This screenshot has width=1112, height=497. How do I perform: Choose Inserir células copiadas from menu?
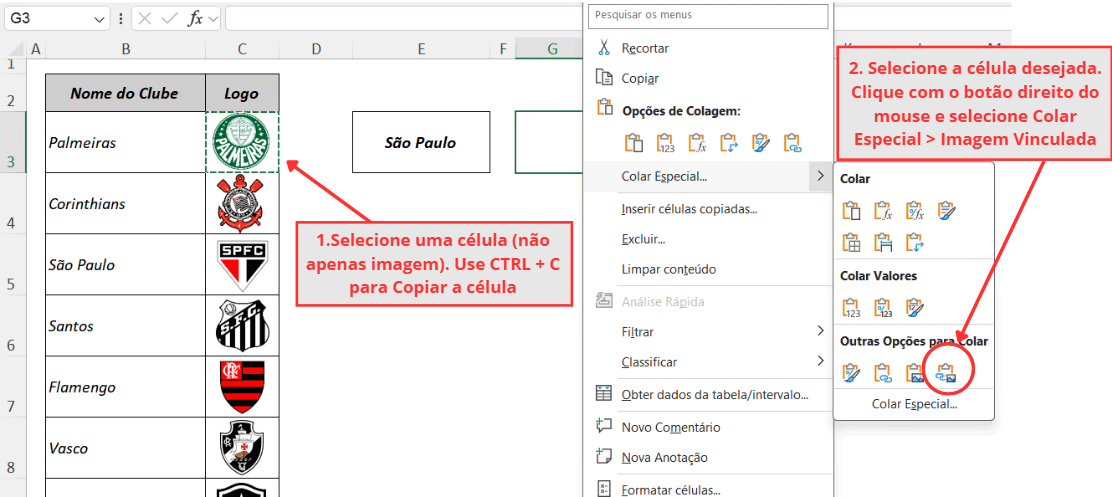click(x=689, y=208)
